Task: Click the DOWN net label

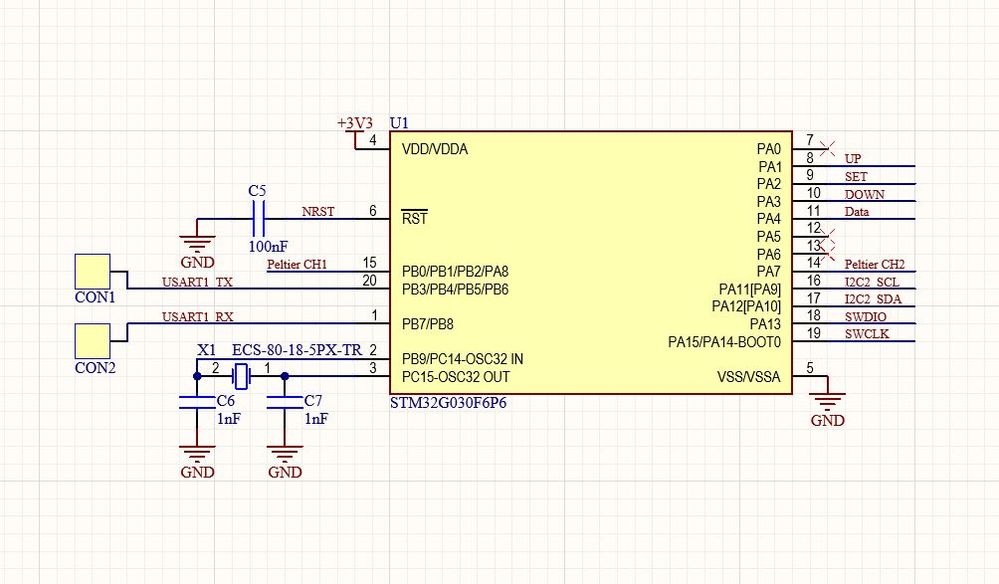Action: [865, 194]
